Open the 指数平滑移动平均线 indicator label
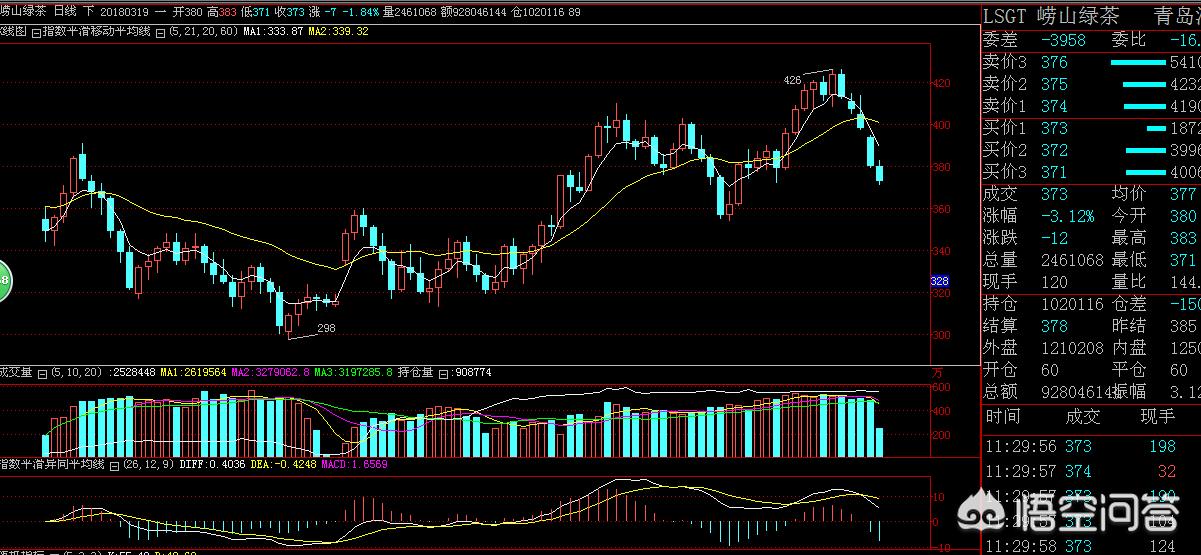The width and height of the screenshot is (1201, 555). pos(97,31)
